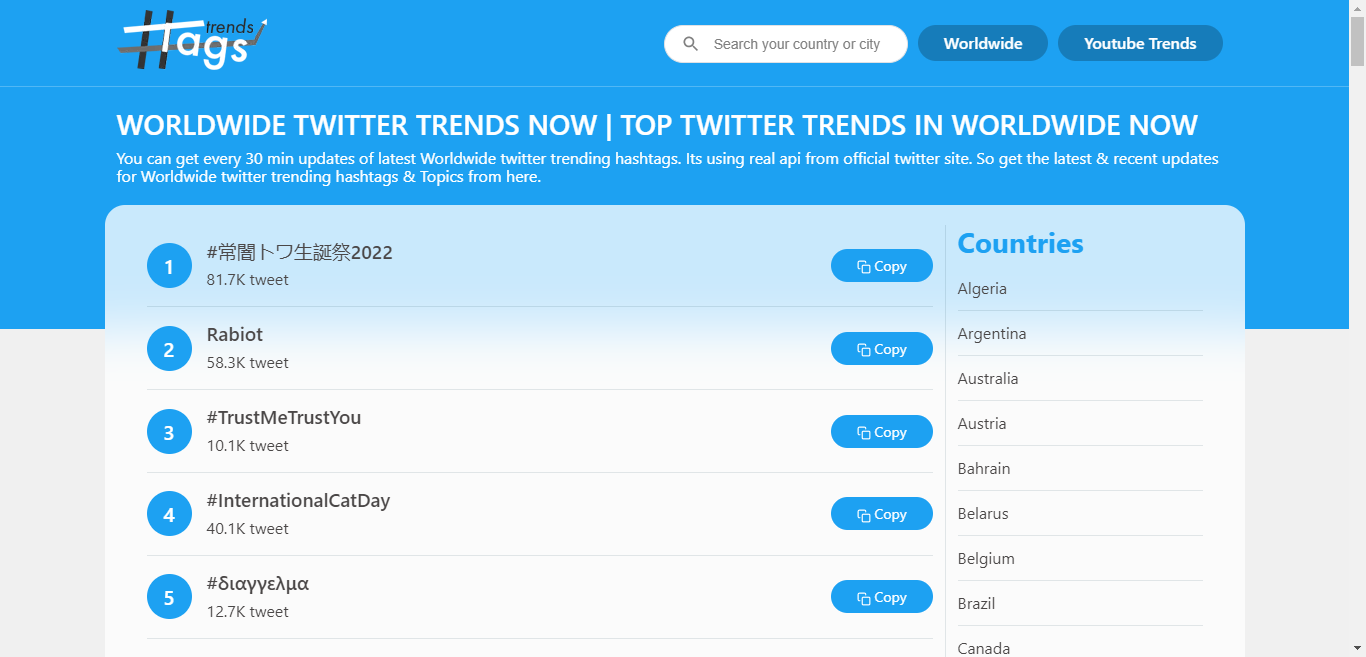Open the Worldwide trends view
This screenshot has width=1366, height=657.
pos(982,43)
